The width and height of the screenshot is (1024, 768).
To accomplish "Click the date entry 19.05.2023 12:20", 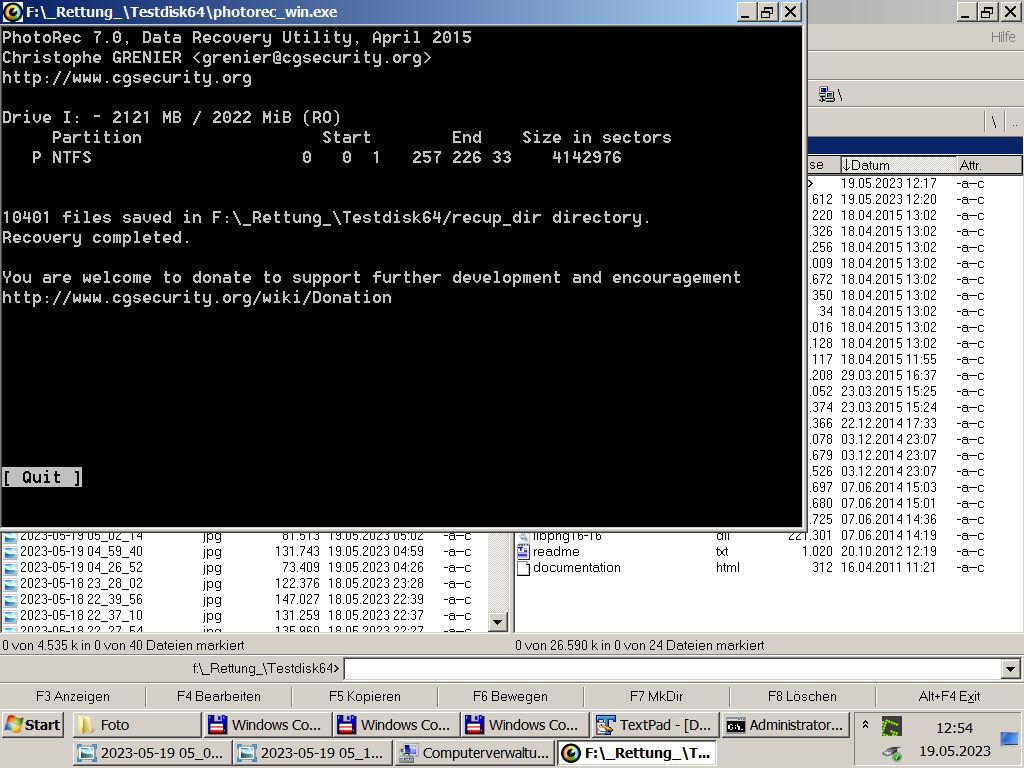I will coord(888,199).
